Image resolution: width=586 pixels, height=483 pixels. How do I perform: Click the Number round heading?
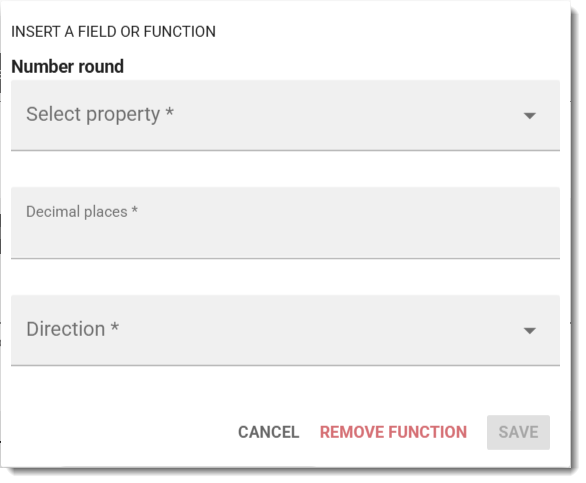point(67,67)
